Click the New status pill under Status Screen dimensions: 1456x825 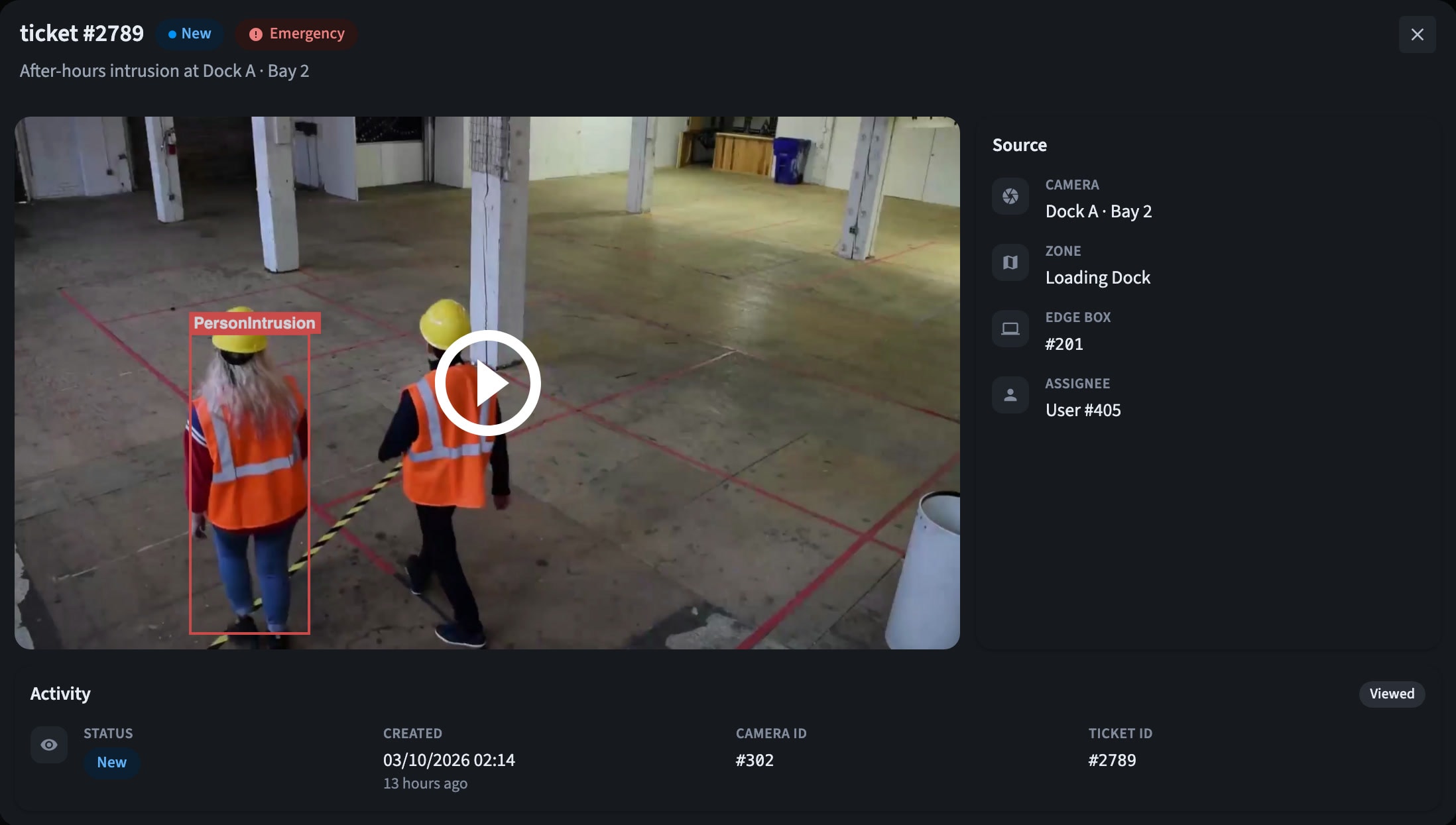(111, 762)
